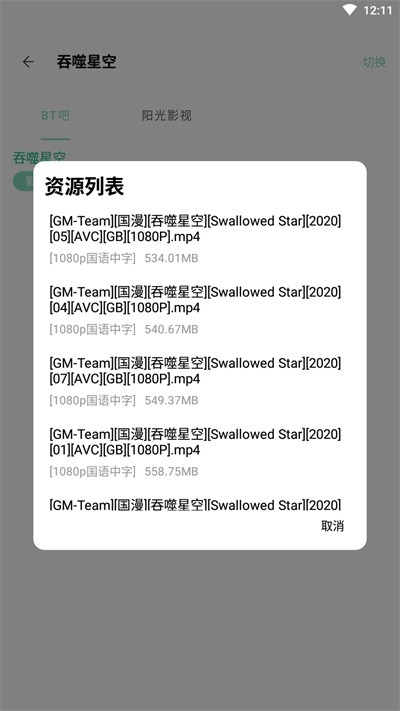Tap the green pill button behind dialog
400x711 pixels.
(23, 181)
